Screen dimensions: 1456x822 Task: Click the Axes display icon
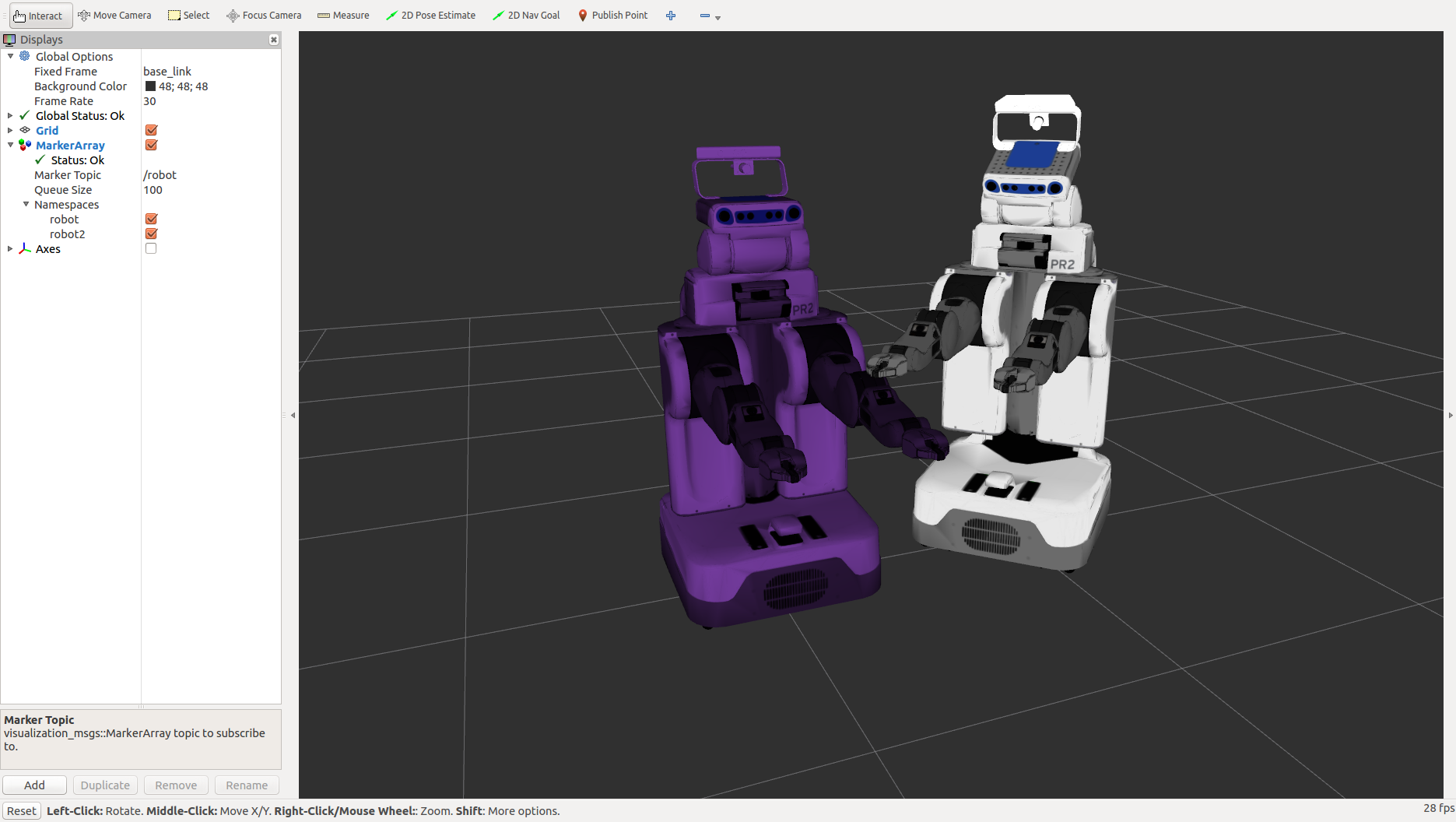point(25,248)
